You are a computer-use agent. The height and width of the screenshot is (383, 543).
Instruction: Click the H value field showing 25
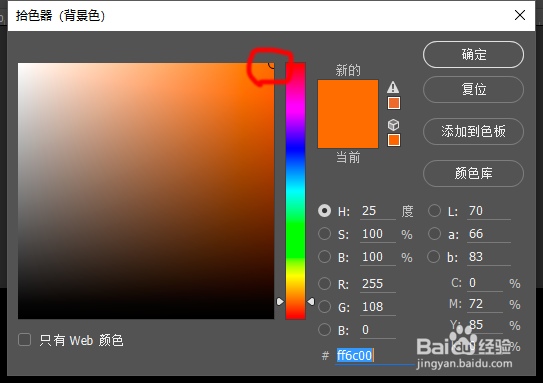378,211
